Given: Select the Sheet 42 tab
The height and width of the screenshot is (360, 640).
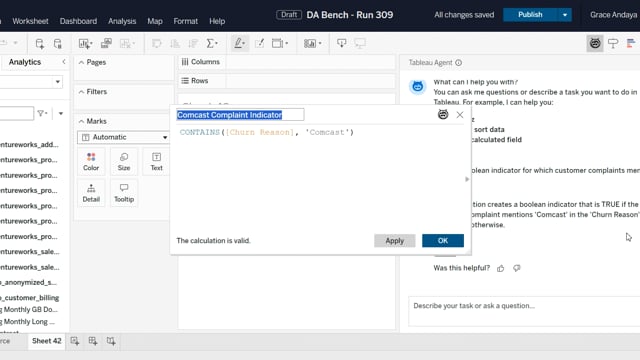Looking at the screenshot, I should point(47,341).
